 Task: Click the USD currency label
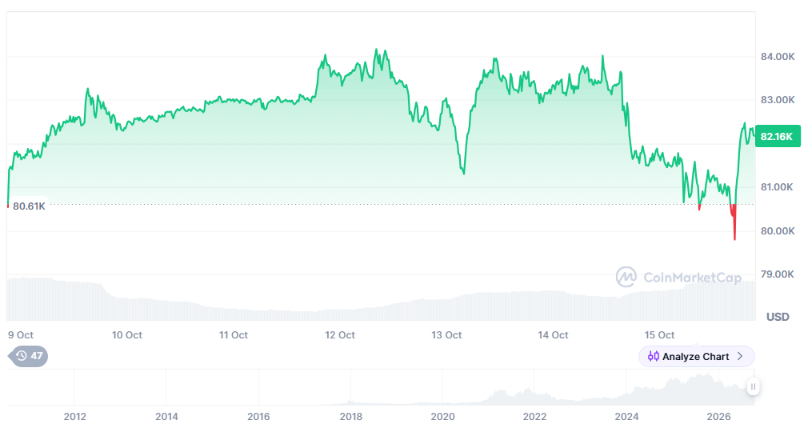(777, 316)
